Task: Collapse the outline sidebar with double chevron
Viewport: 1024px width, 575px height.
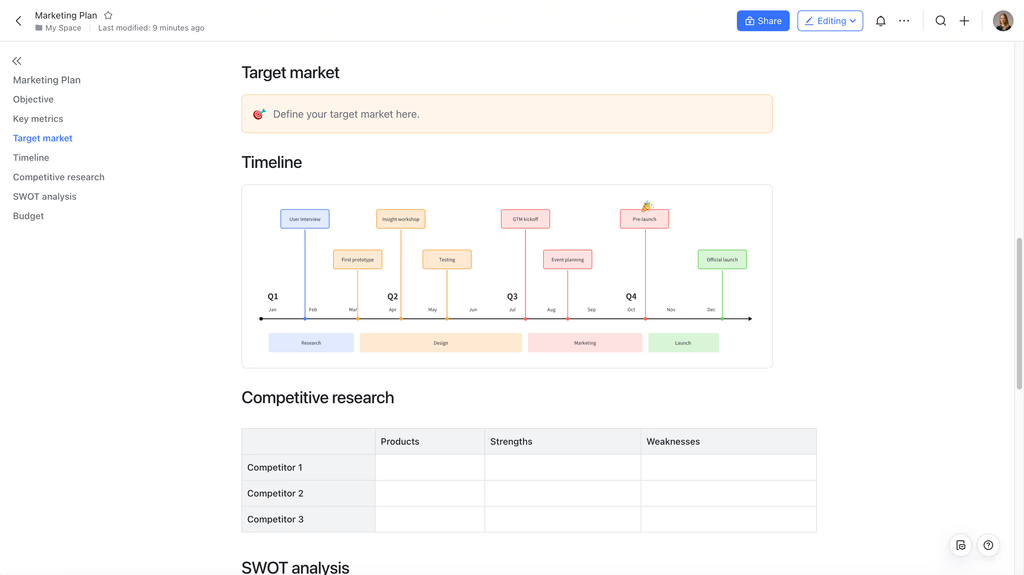Action: click(x=17, y=61)
